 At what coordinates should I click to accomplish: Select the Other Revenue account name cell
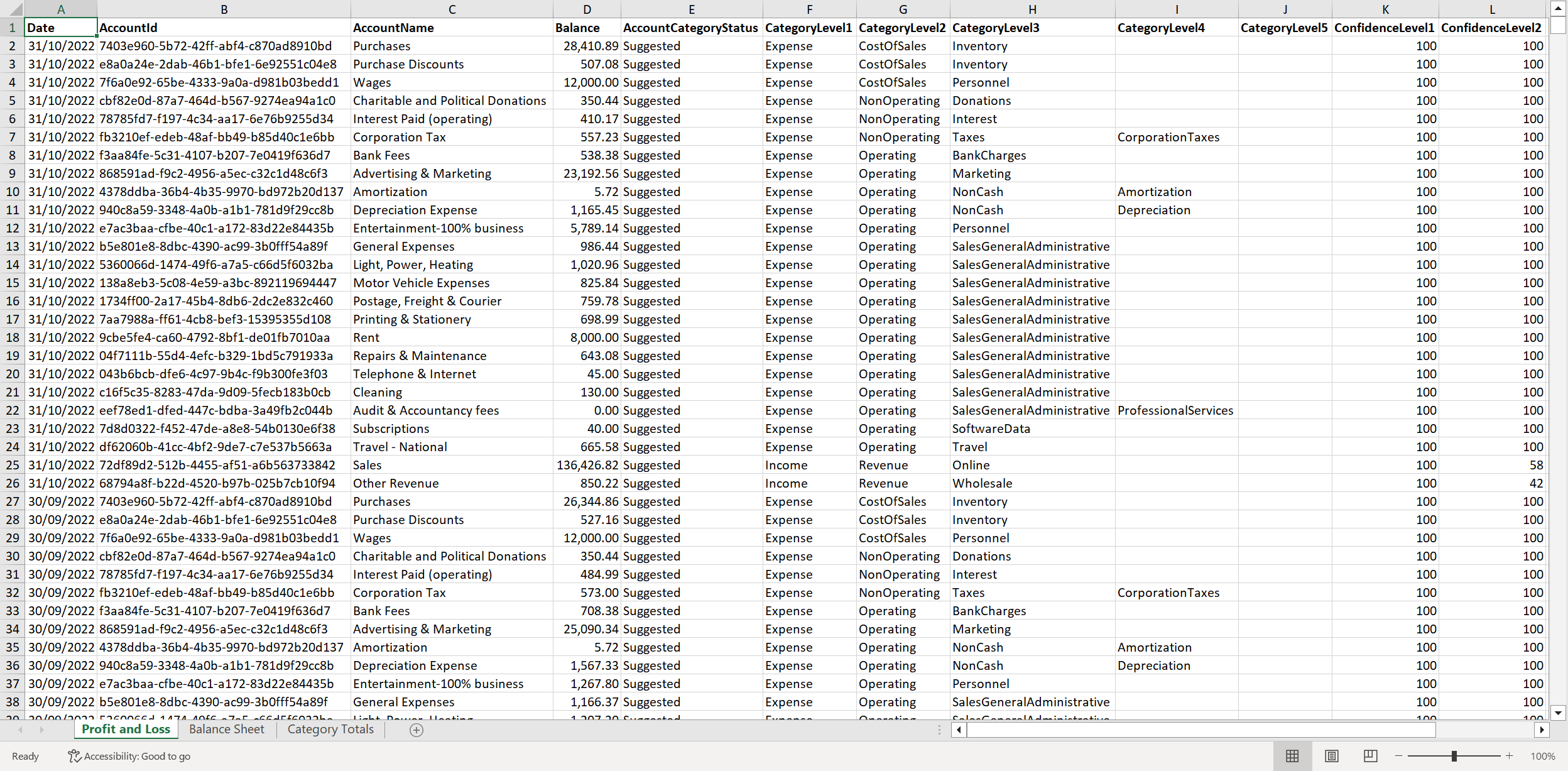[452, 483]
